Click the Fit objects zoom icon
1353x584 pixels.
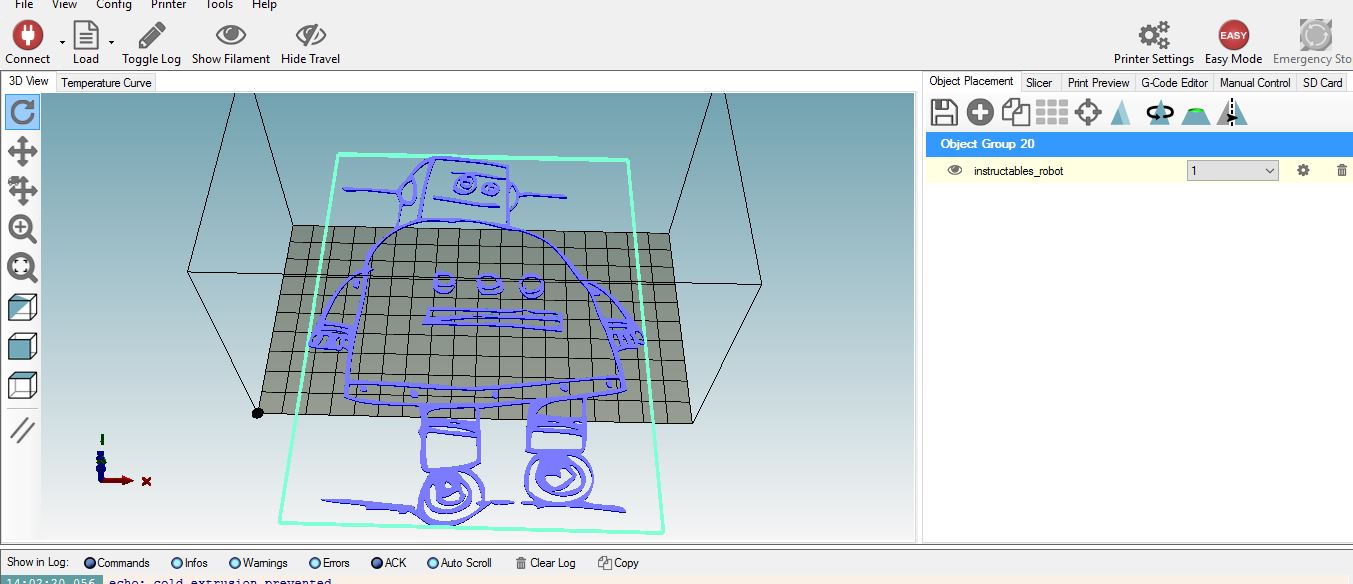point(22,267)
